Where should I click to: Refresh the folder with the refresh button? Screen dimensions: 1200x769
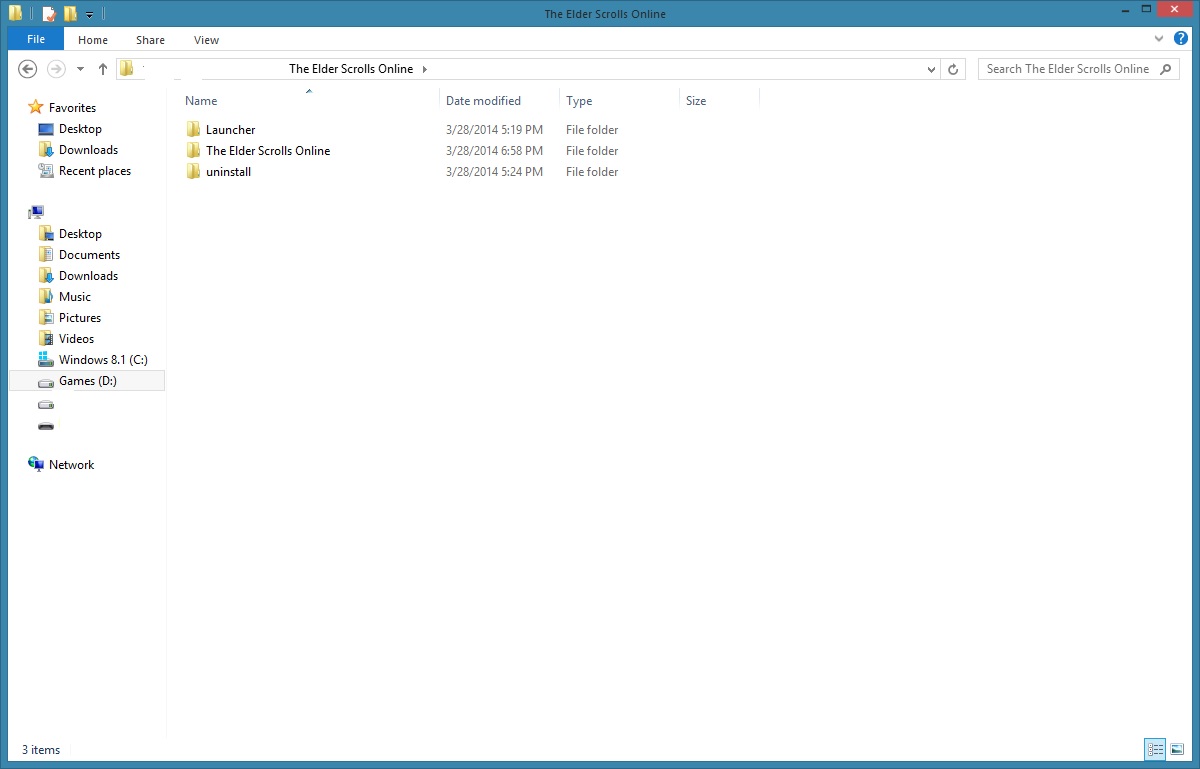click(x=954, y=69)
